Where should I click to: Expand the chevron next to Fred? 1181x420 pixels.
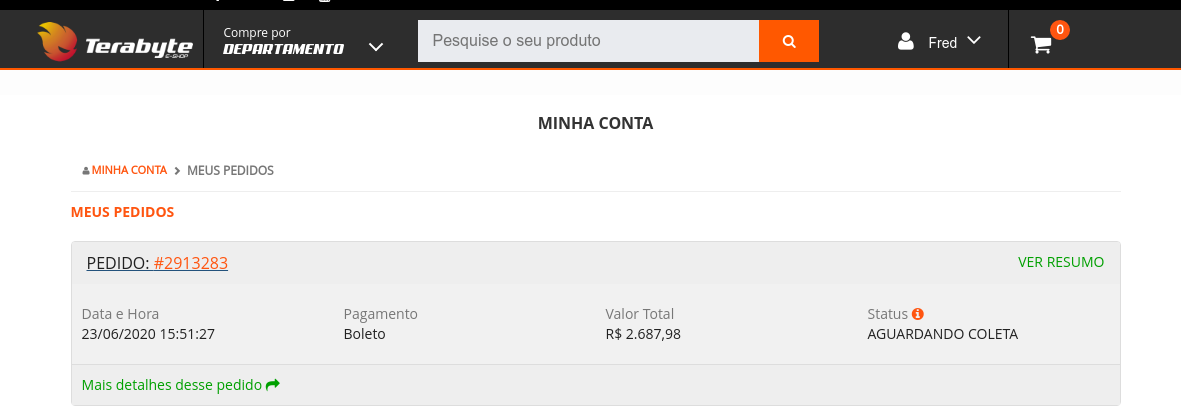[974, 40]
